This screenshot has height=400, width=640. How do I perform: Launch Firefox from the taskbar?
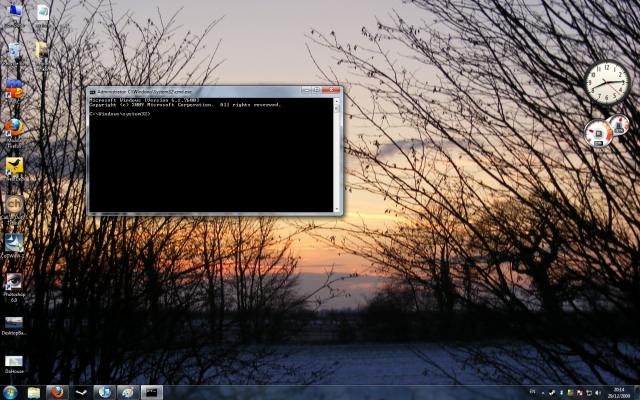57,392
